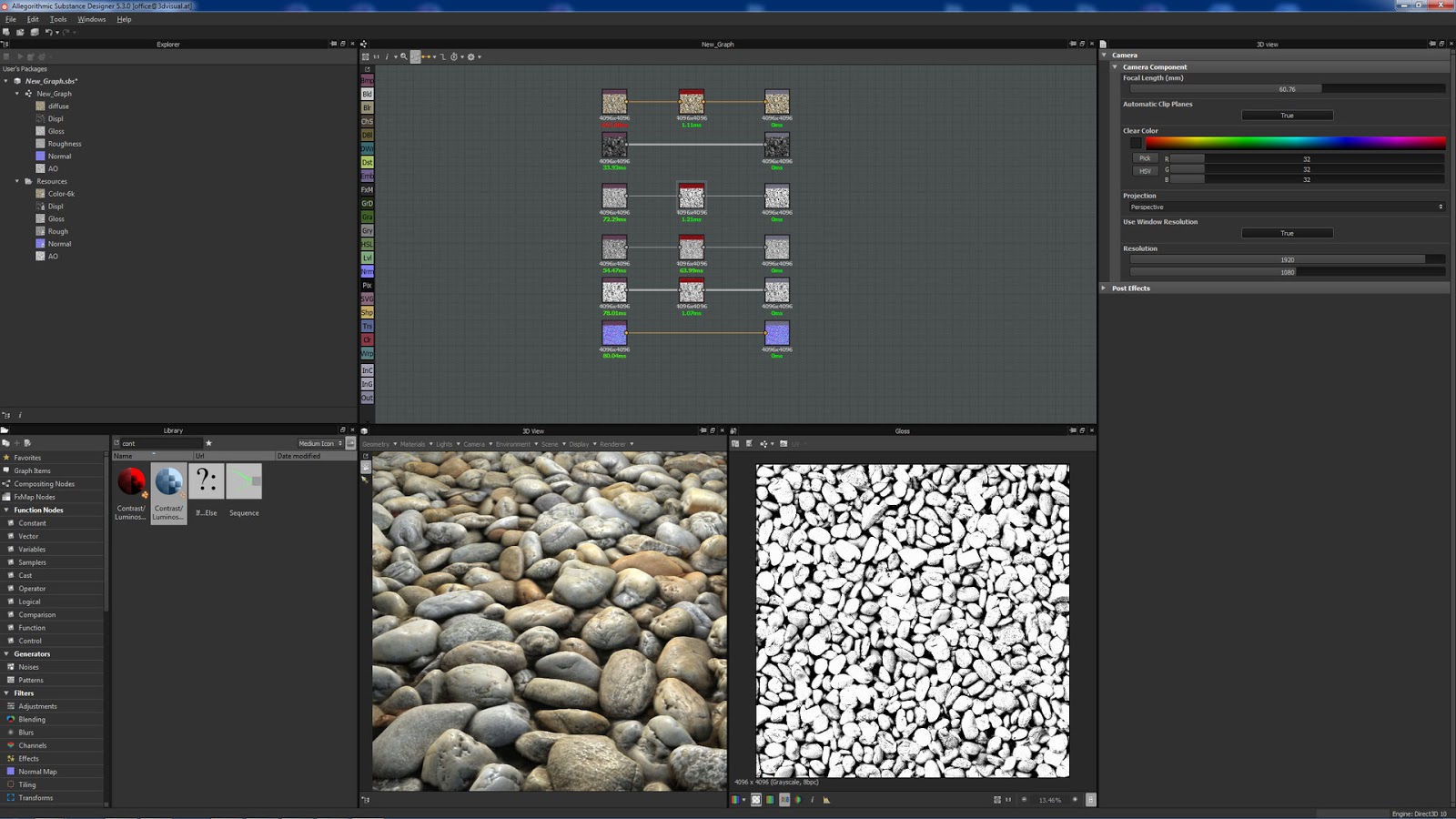
Task: Switch clear color to HSV mode
Action: click(x=1145, y=170)
